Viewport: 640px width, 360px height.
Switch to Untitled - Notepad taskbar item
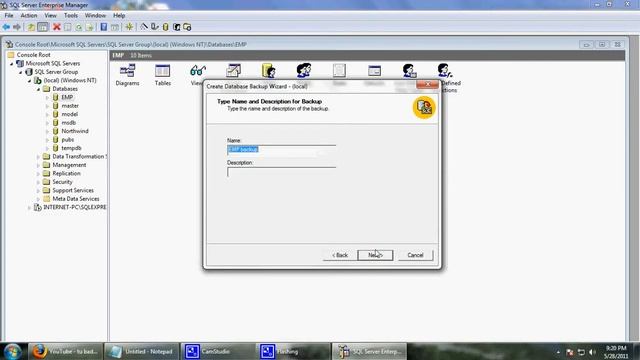[141, 351]
